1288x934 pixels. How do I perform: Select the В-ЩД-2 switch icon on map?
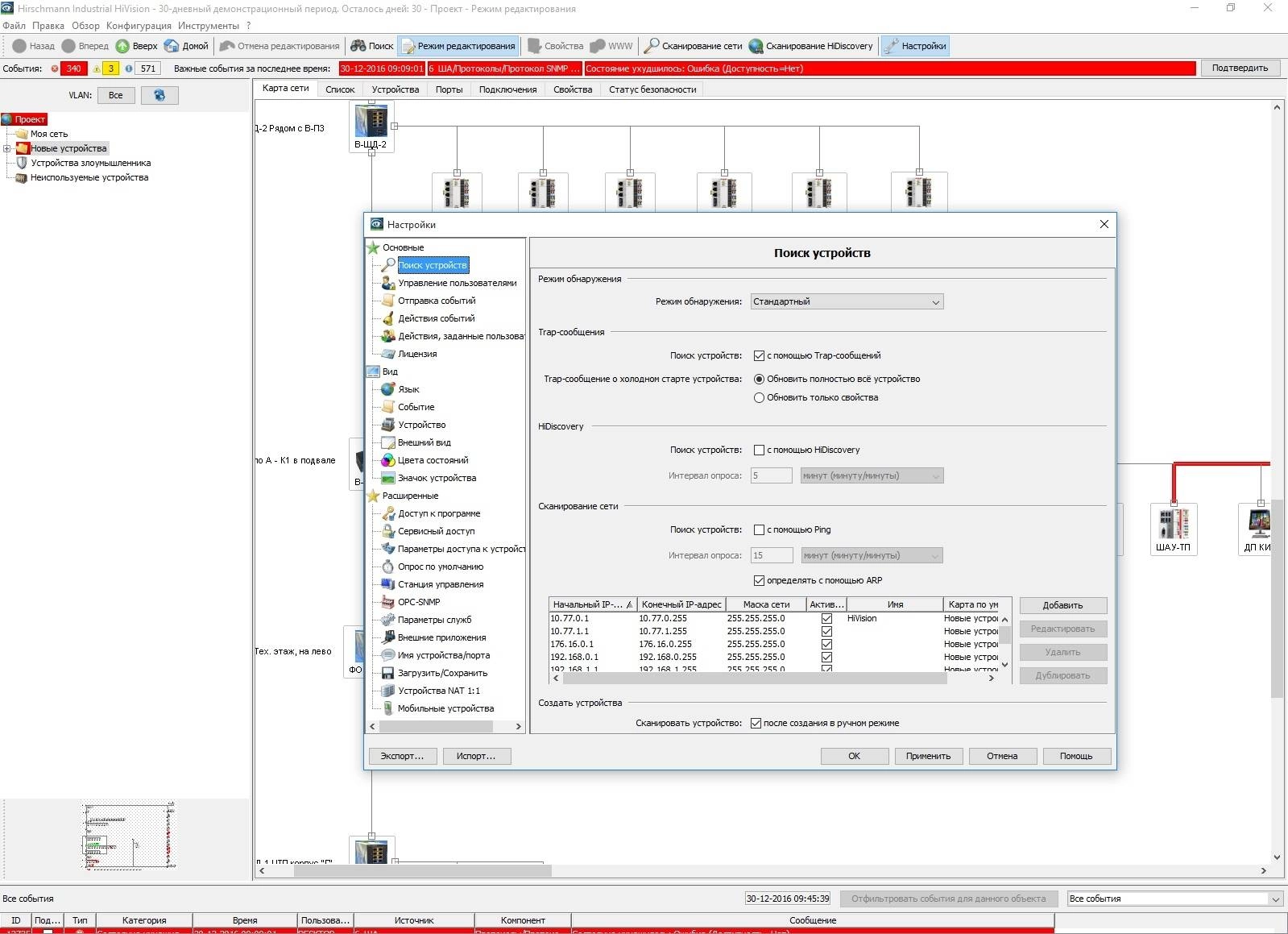(x=371, y=122)
